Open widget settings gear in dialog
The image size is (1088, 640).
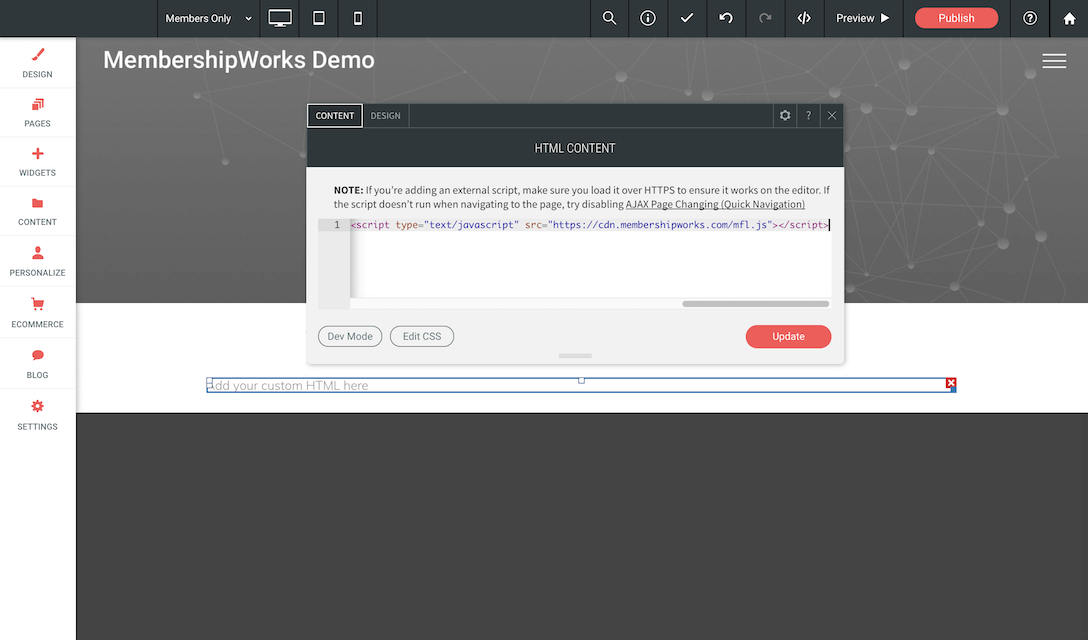point(785,115)
